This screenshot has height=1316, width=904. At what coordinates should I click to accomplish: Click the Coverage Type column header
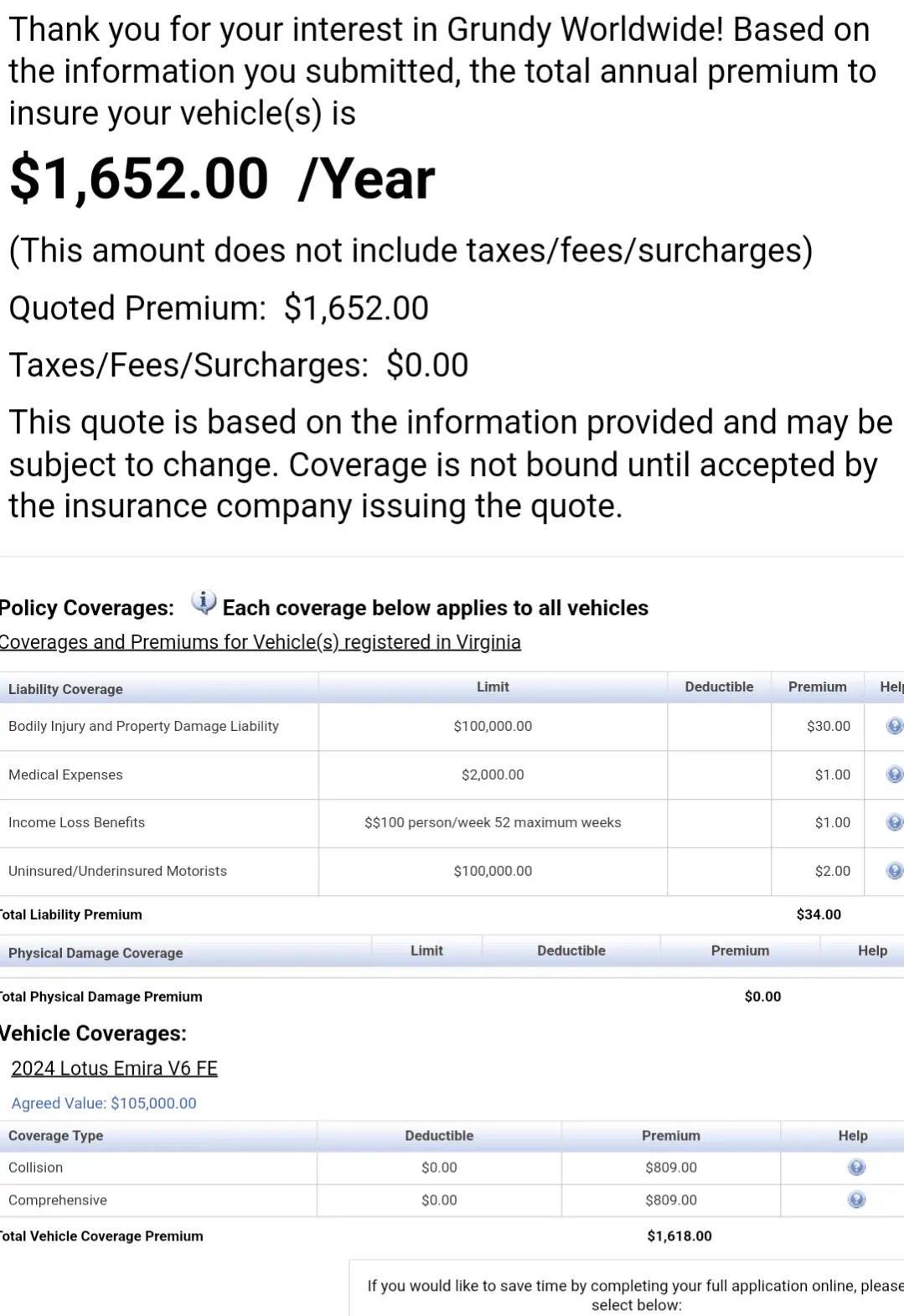tap(55, 1135)
